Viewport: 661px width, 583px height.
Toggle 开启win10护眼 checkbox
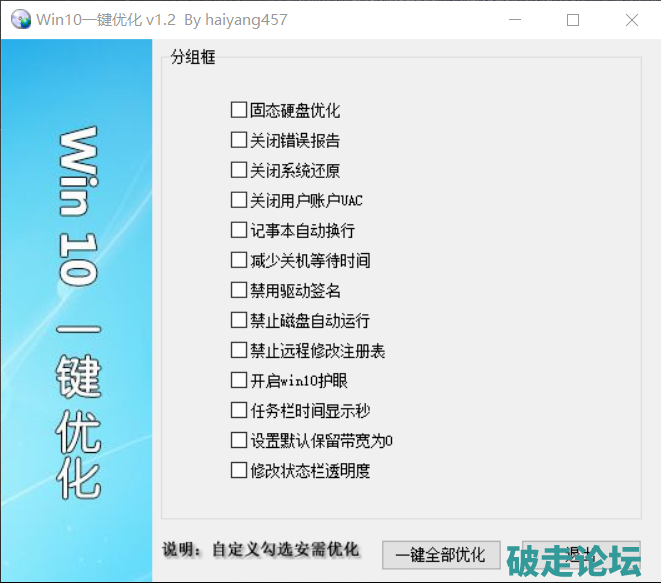point(239,380)
